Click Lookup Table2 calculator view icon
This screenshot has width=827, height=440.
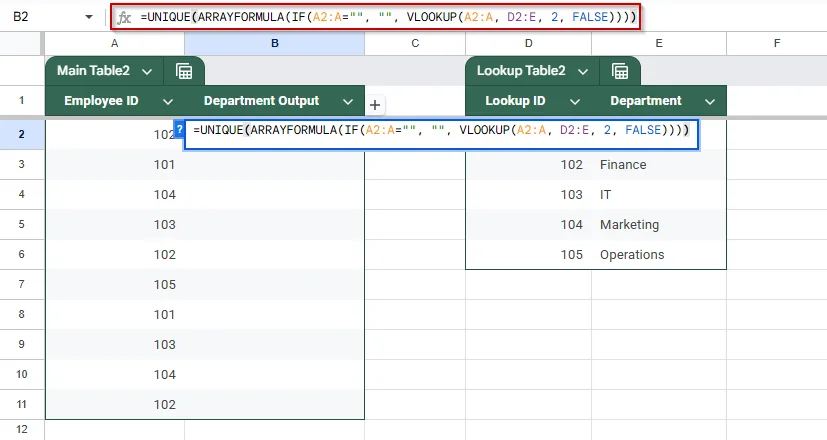click(x=620, y=71)
